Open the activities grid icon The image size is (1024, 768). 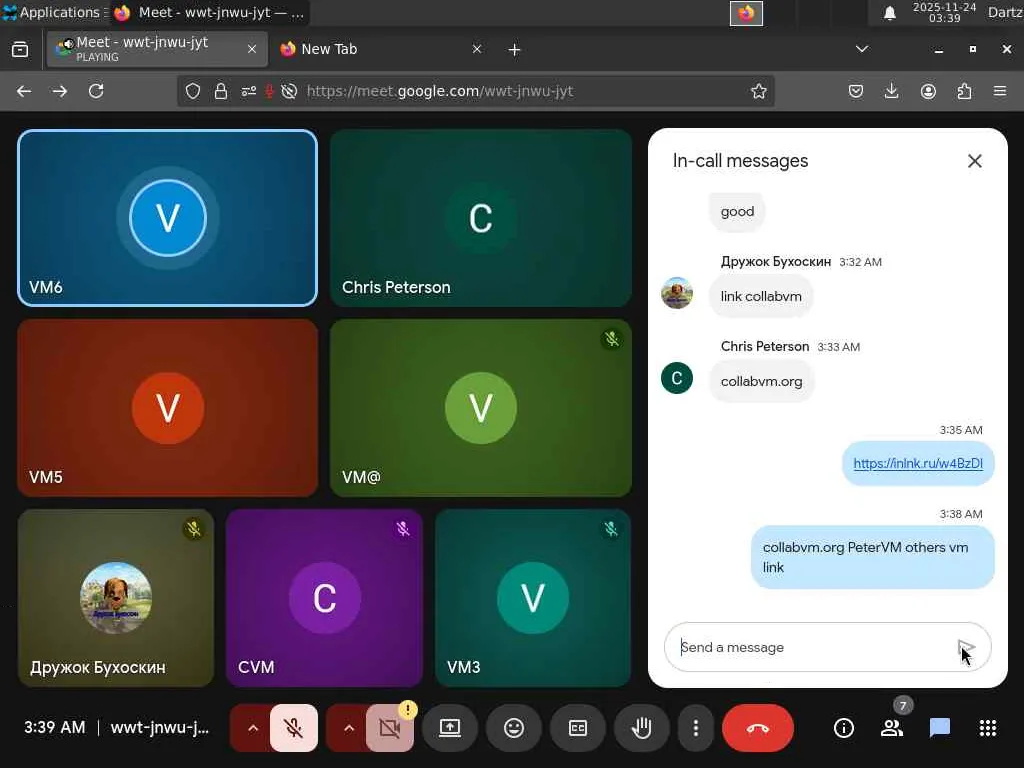click(988, 728)
